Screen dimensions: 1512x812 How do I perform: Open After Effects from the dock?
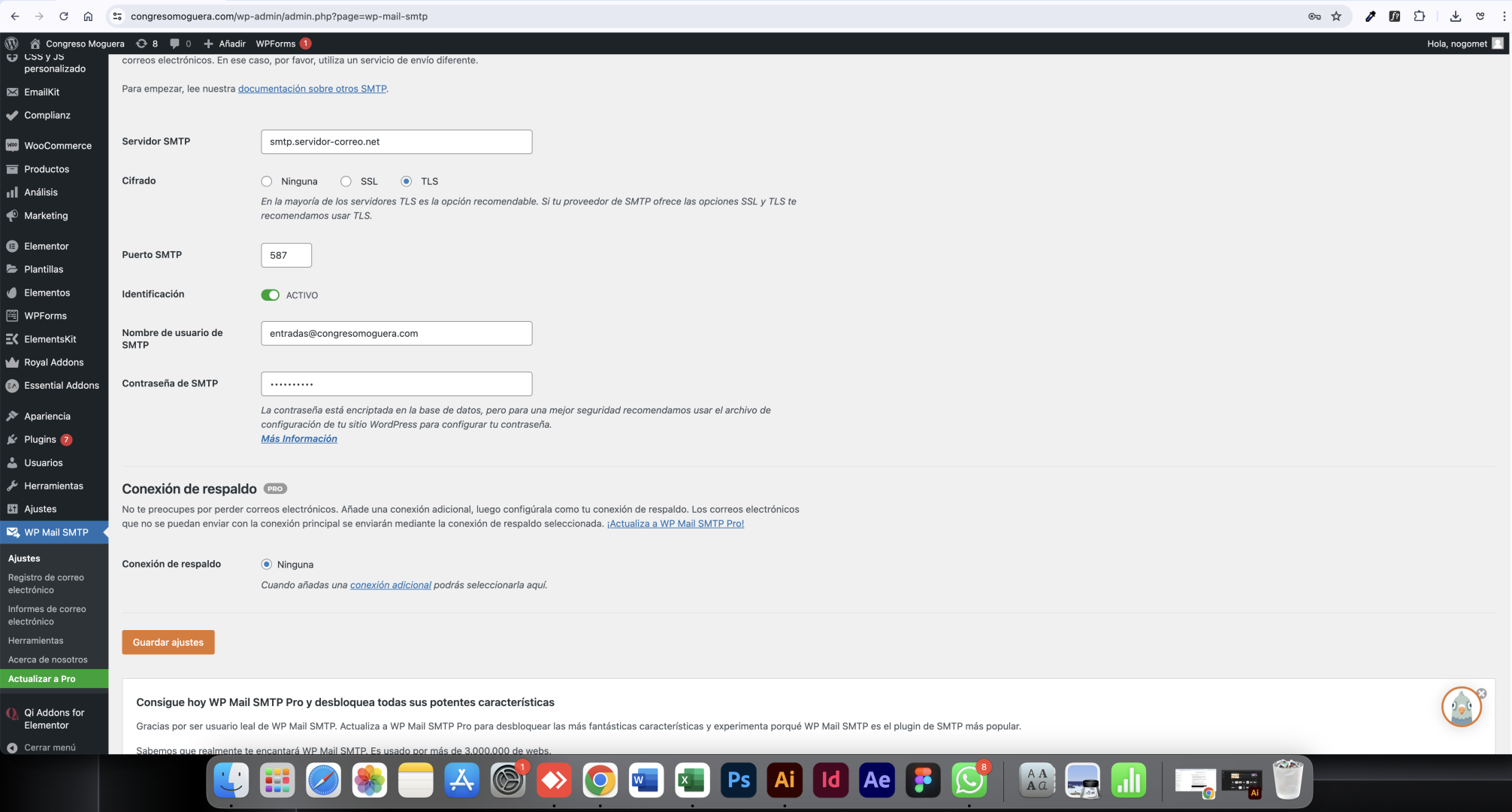pyautogui.click(x=876, y=780)
